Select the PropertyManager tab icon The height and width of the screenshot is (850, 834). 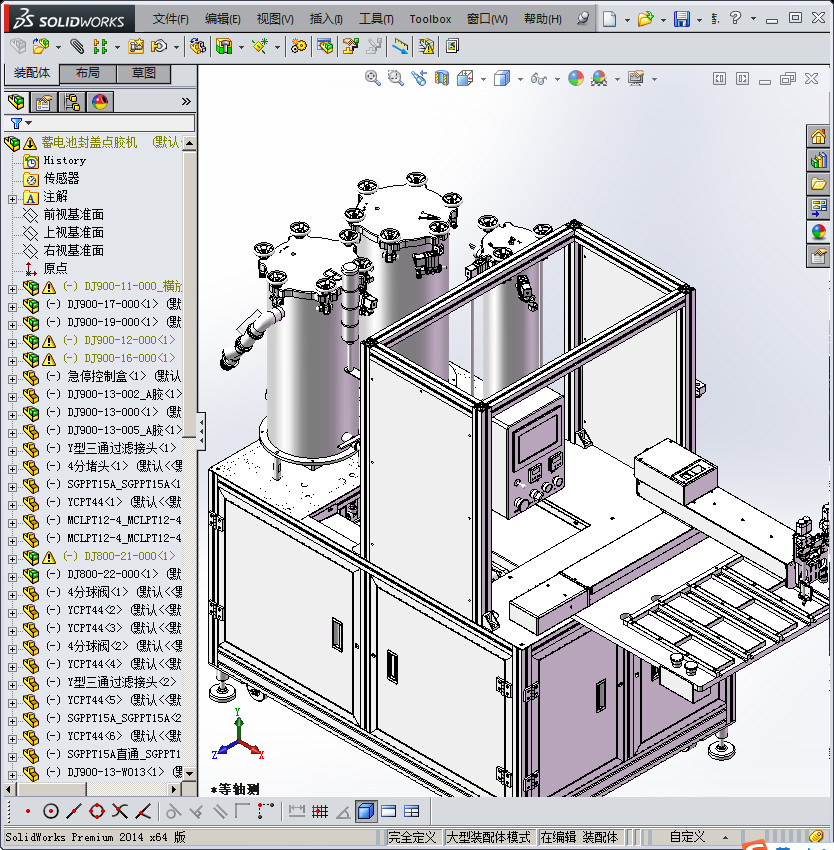click(x=43, y=102)
